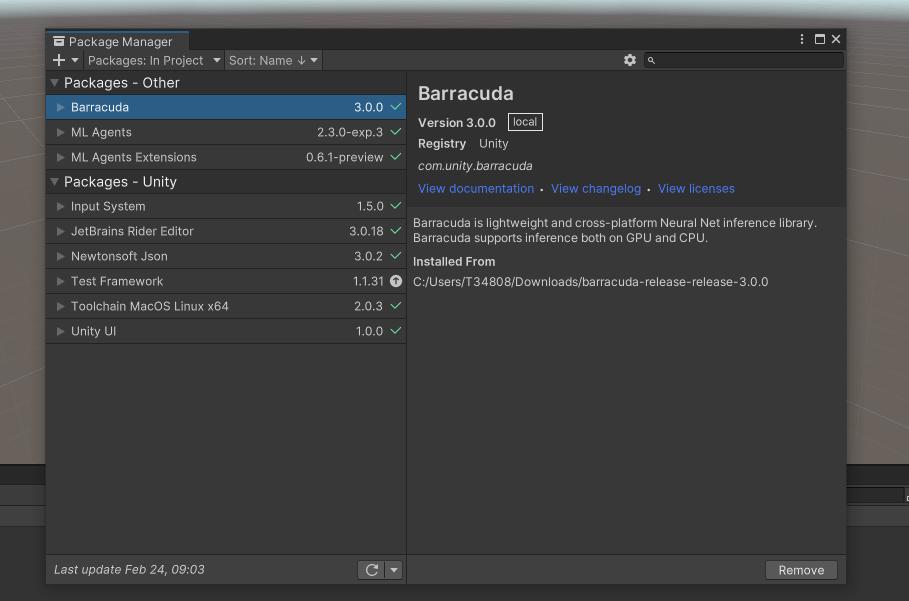Click the 2.3.0-exp.3 version number
Screen dimensions: 909x601
[x=350, y=132]
